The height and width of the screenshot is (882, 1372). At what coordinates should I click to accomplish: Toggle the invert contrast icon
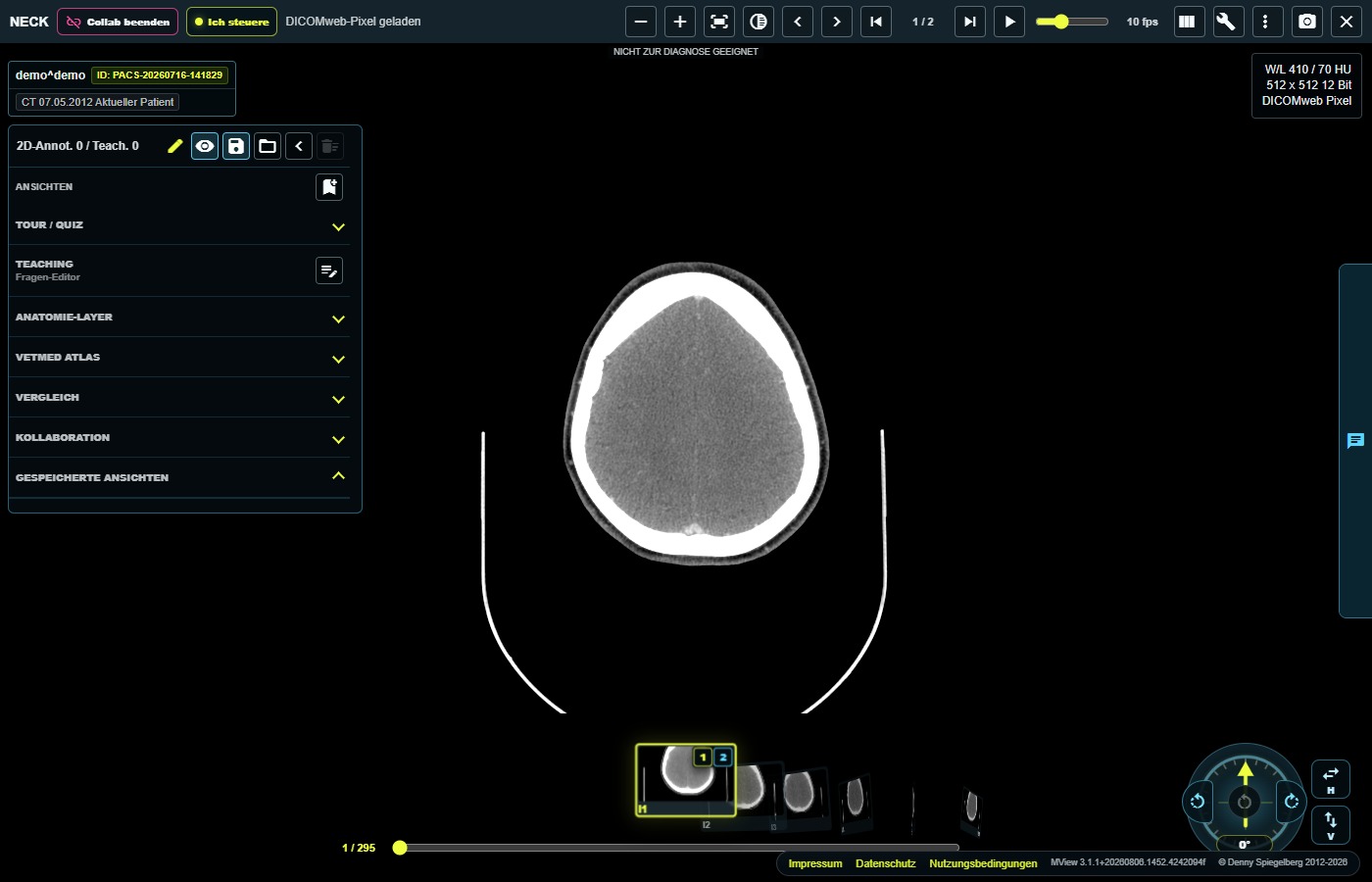click(759, 22)
